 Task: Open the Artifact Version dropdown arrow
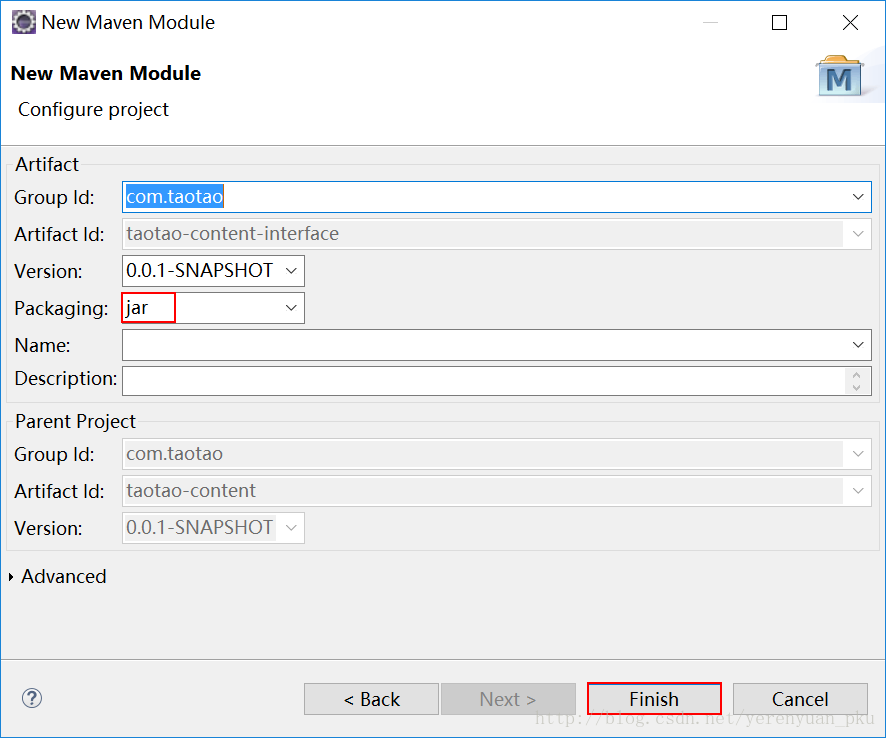(x=291, y=271)
